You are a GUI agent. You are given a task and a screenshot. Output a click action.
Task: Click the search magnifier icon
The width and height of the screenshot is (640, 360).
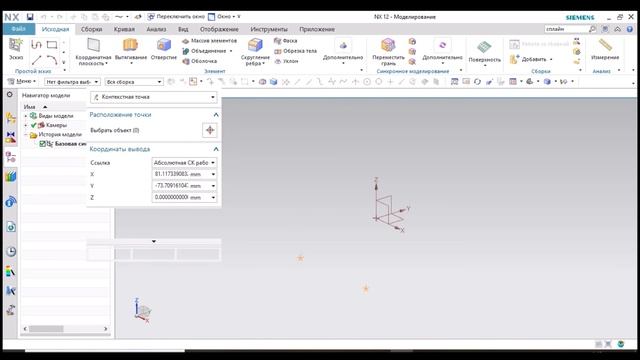(x=593, y=29)
